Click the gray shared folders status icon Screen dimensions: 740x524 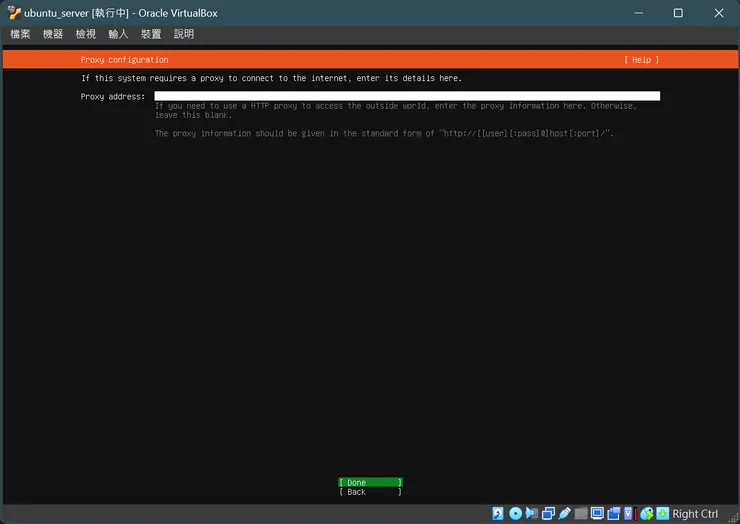pos(581,513)
